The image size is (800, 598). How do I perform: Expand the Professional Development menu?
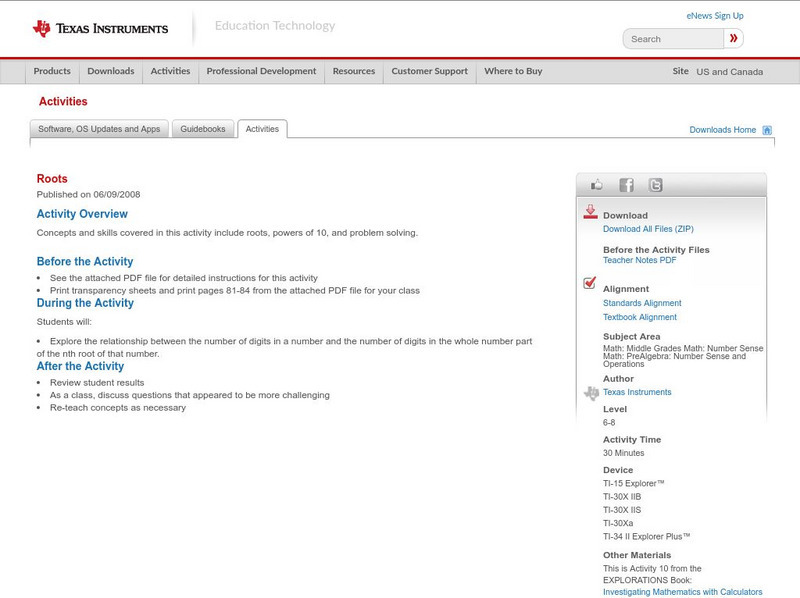click(x=261, y=72)
